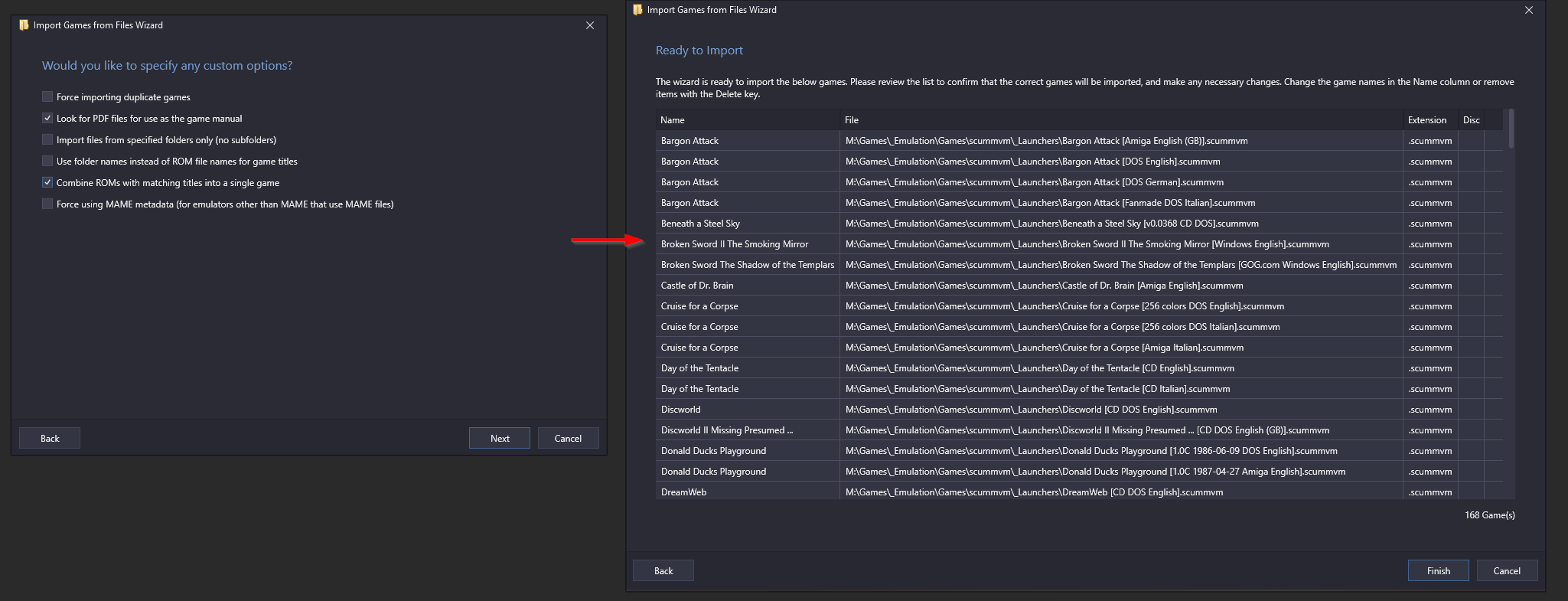Select file path Bargon Attack [DOS English].scummvm

click(1121, 162)
